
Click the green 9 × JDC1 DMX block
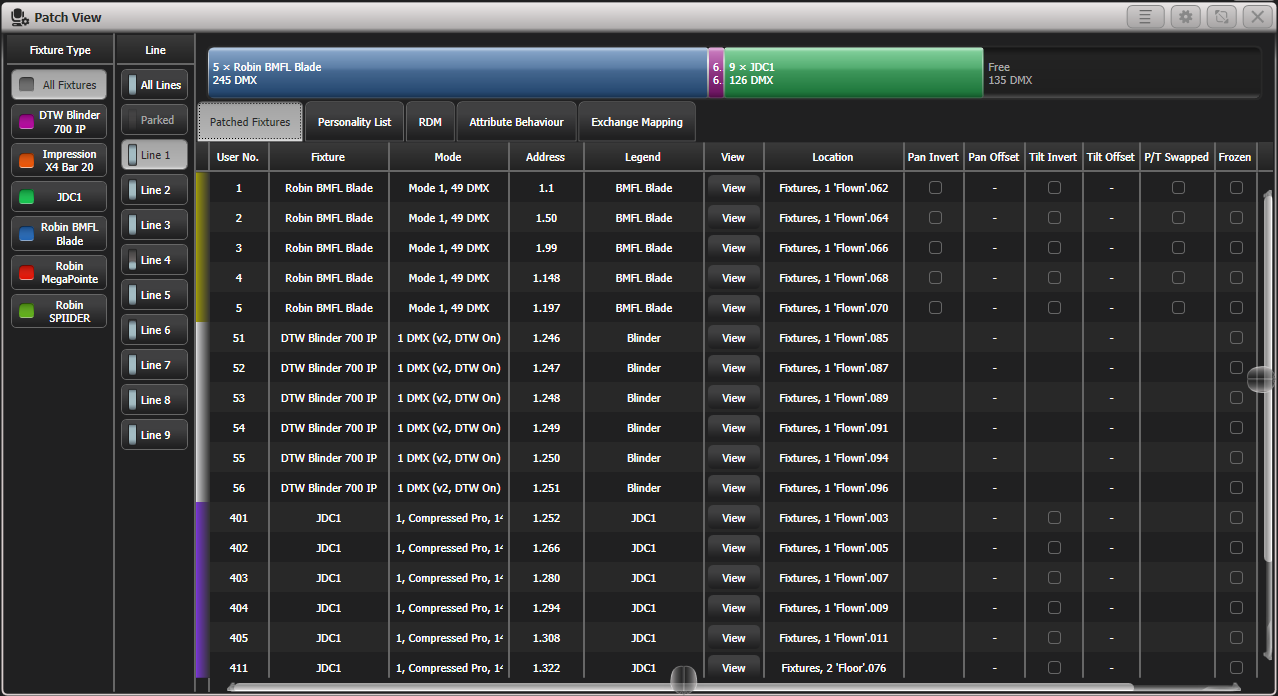(853, 73)
